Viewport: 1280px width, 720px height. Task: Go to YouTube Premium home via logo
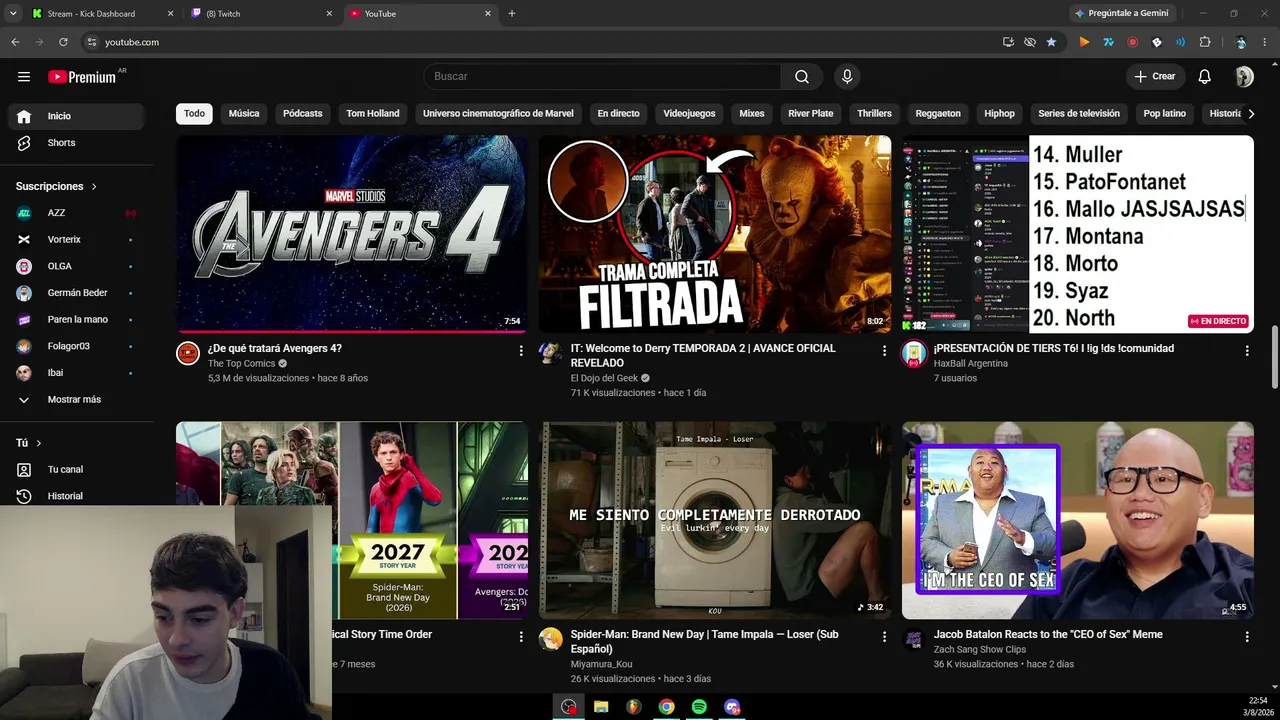click(x=82, y=77)
